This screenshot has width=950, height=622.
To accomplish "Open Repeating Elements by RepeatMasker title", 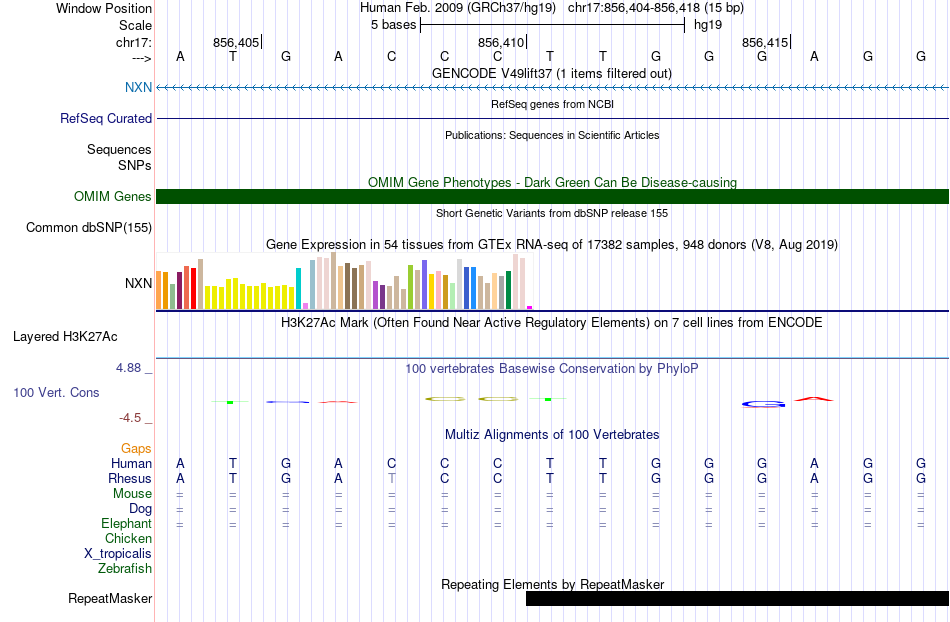I will click(x=552, y=584).
